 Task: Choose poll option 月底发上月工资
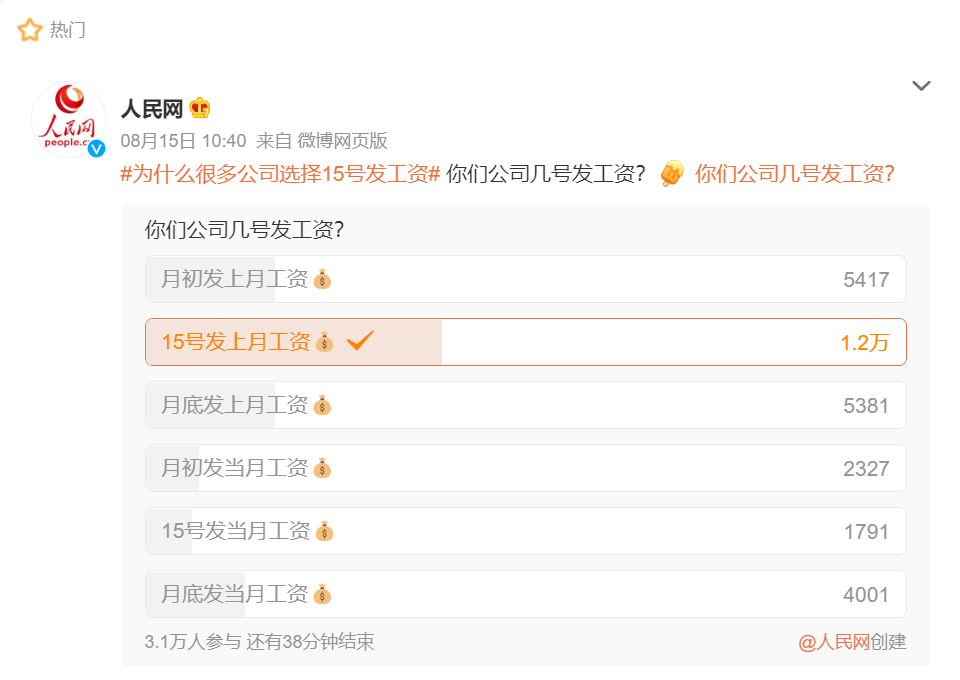(525, 405)
